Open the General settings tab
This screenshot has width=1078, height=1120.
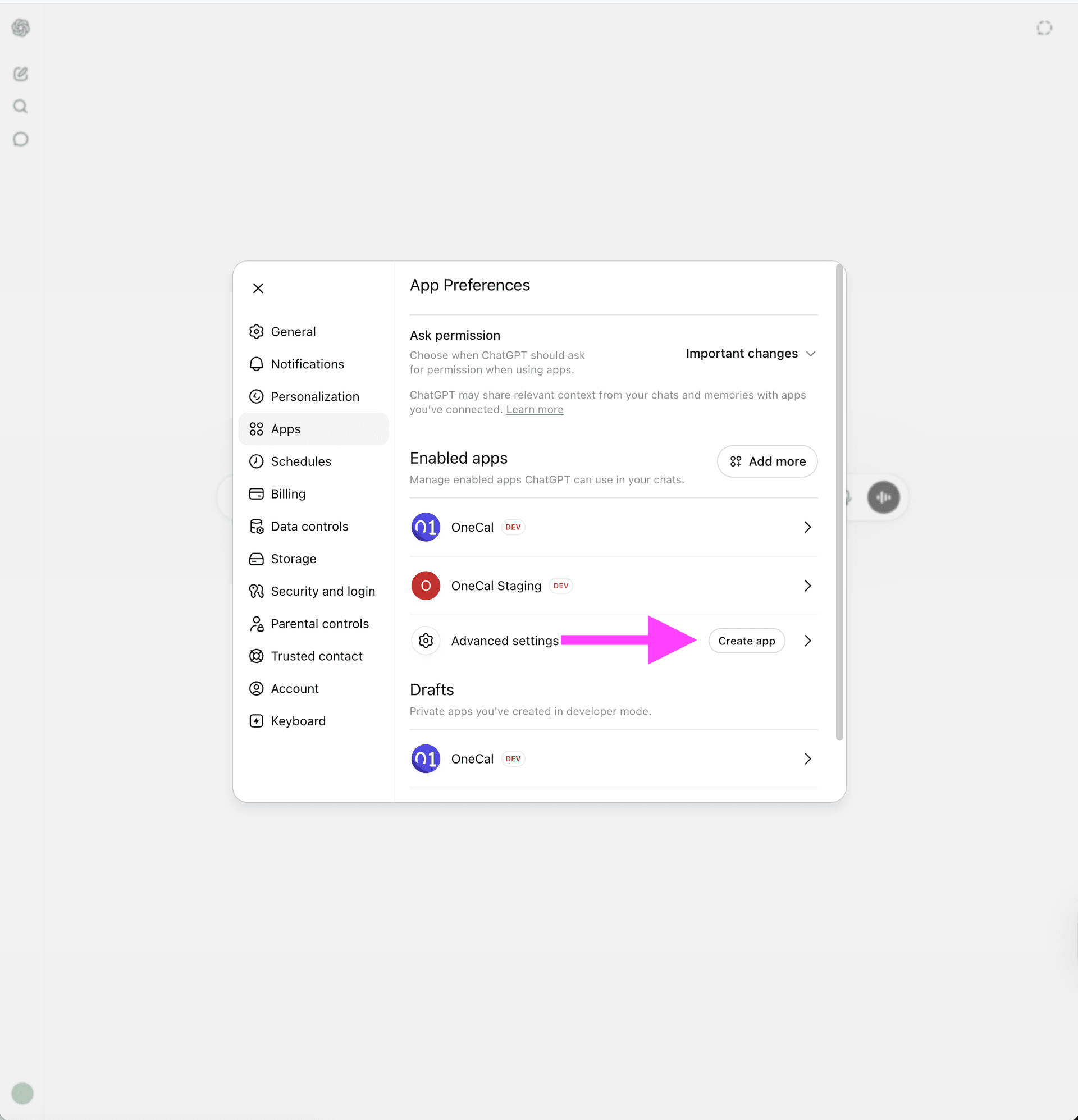coord(313,331)
